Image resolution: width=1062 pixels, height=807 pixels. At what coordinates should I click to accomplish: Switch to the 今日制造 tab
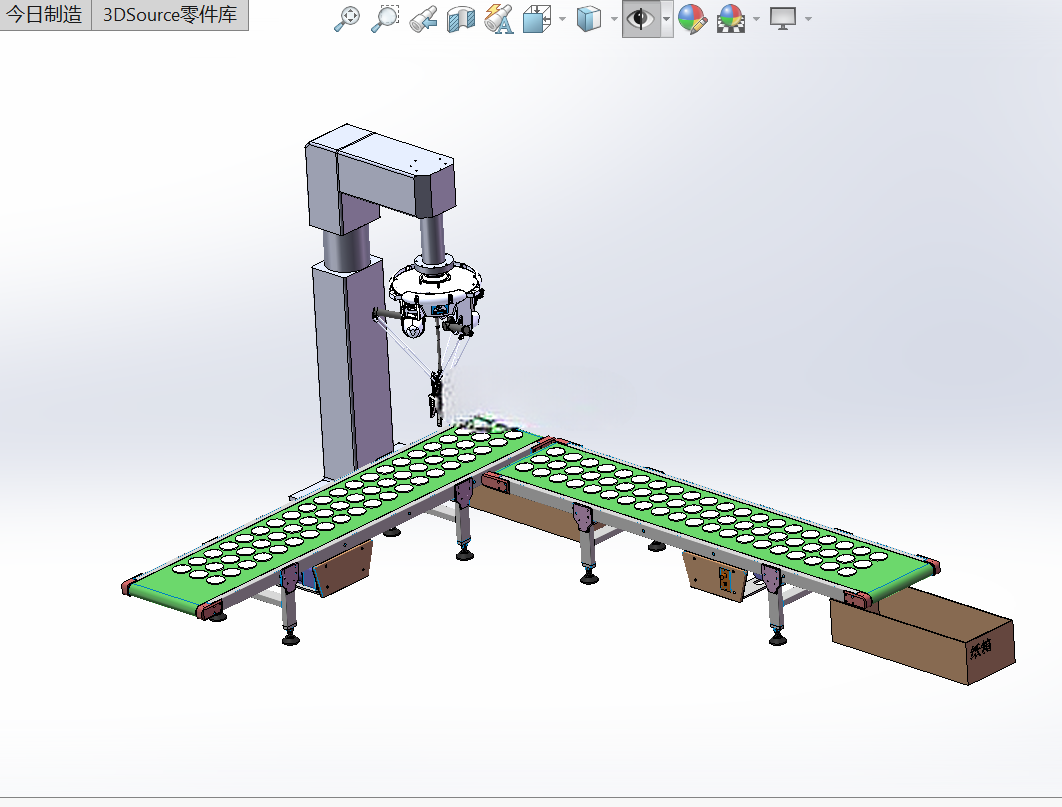[45, 15]
